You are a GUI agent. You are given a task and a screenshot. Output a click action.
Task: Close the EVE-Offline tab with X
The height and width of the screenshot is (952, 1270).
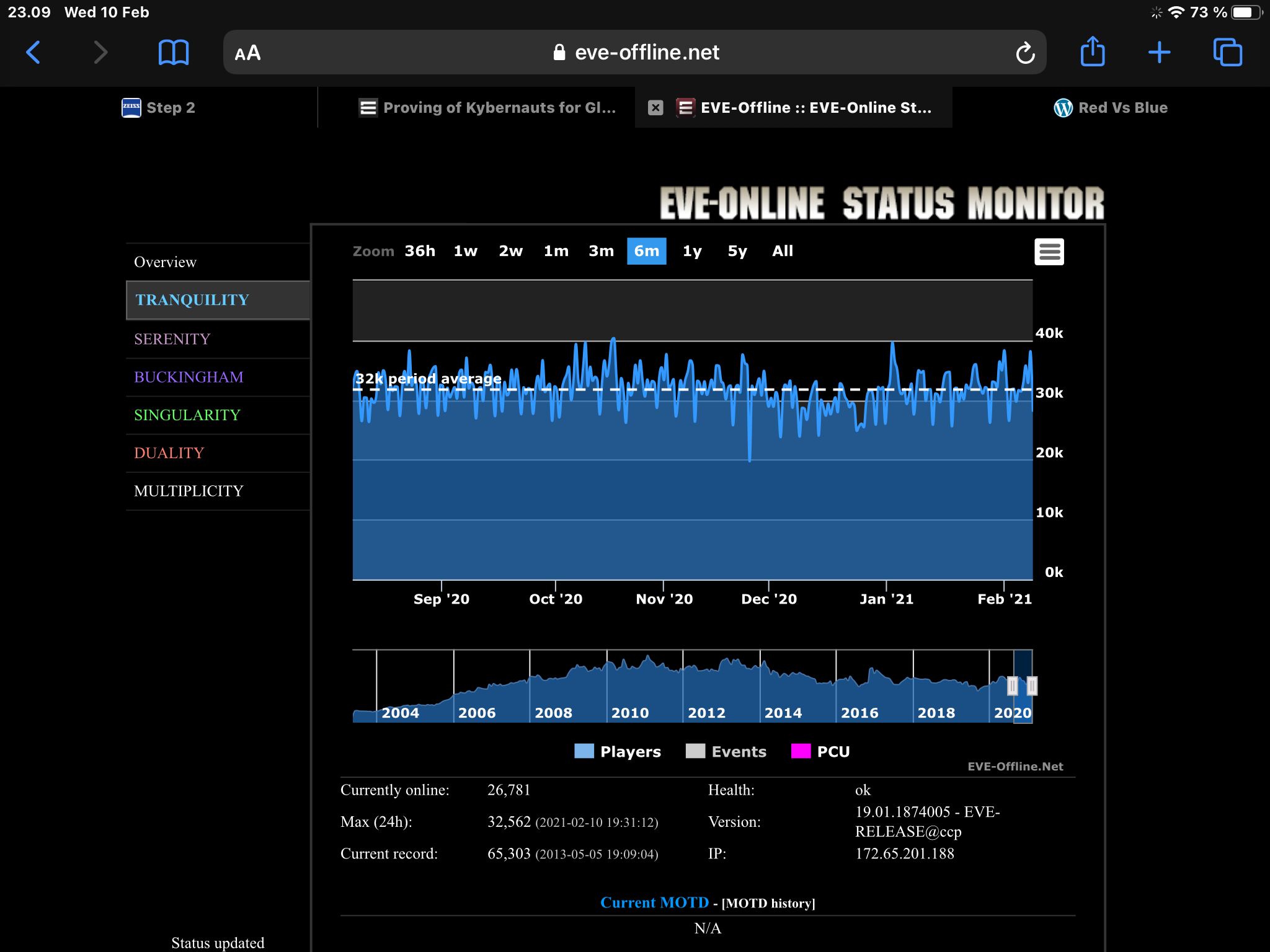pyautogui.click(x=655, y=108)
